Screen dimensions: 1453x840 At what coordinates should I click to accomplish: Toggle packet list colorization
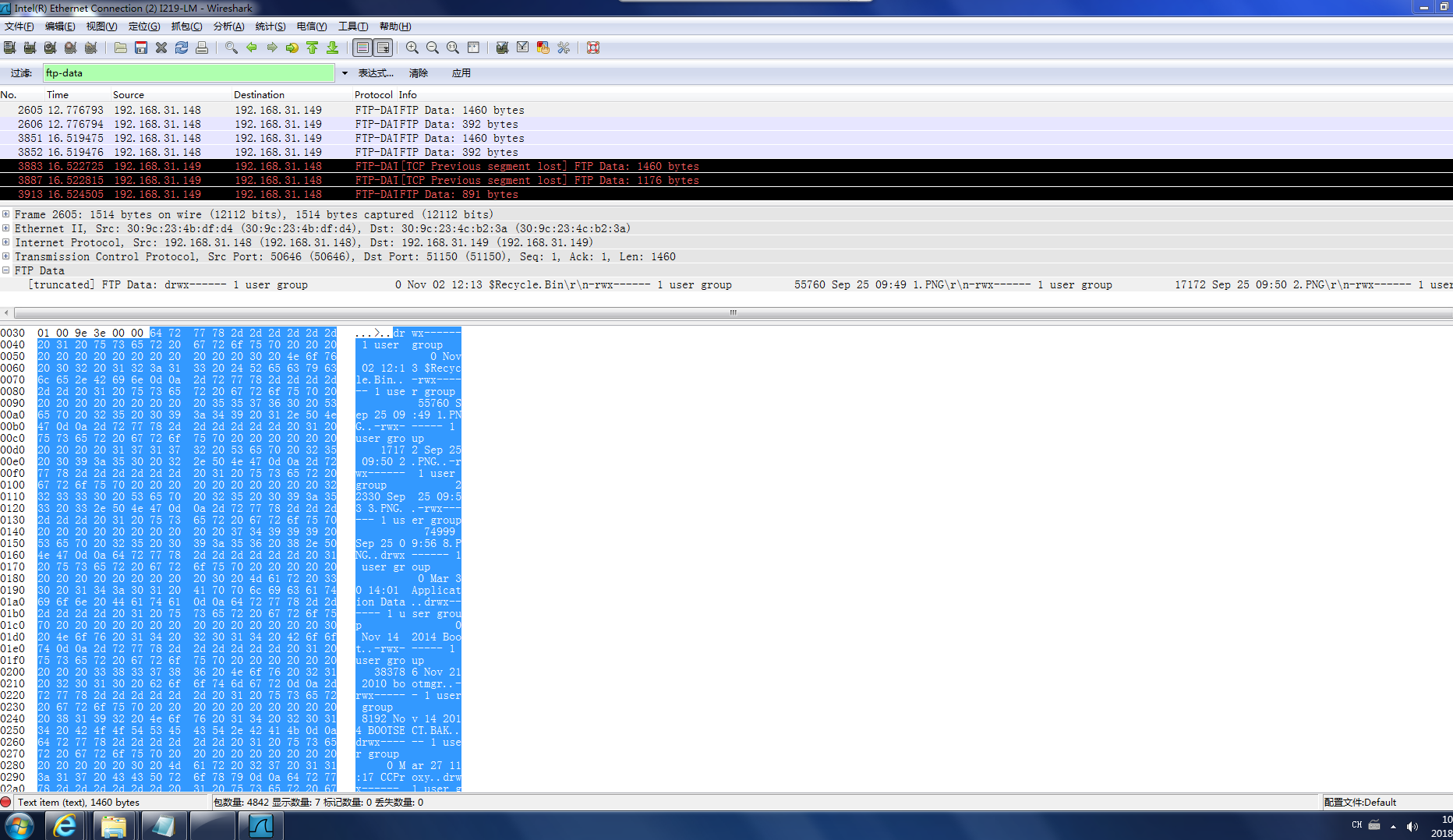tap(362, 48)
